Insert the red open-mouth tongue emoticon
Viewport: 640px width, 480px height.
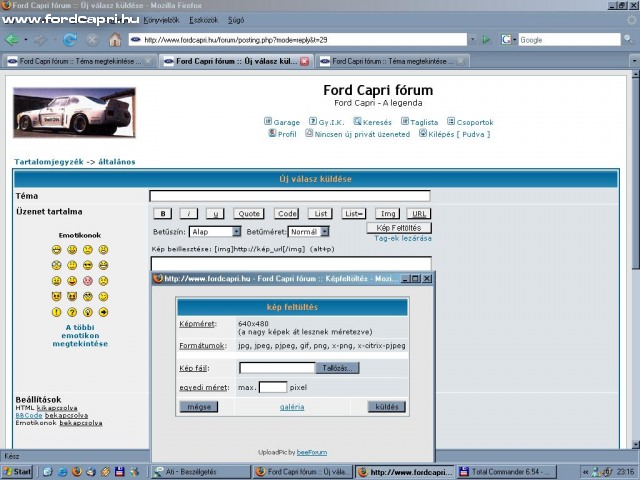[72, 281]
